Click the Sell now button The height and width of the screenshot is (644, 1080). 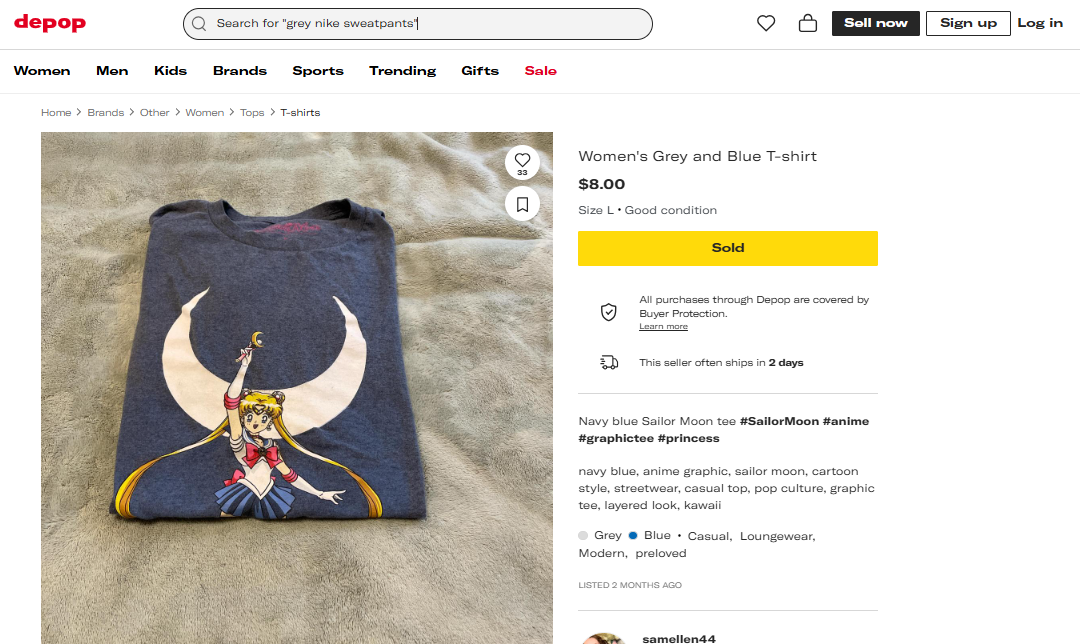point(876,23)
